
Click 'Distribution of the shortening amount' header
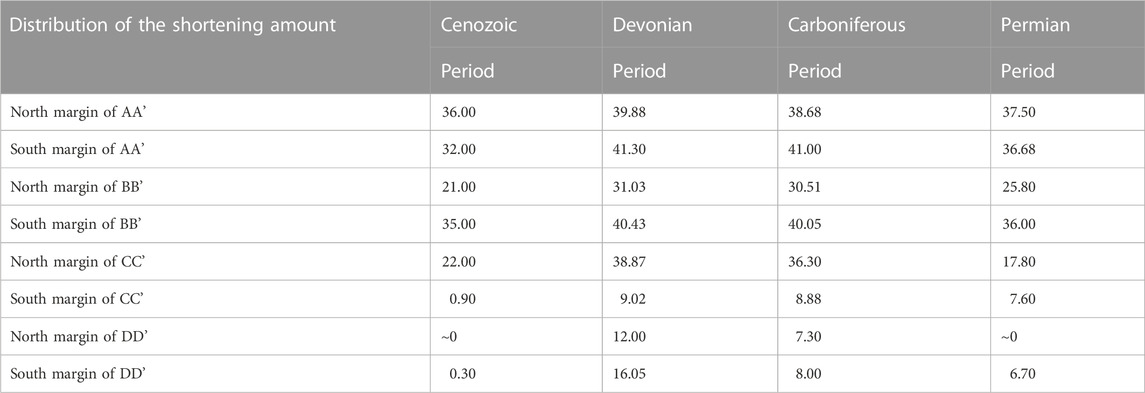pyautogui.click(x=173, y=24)
